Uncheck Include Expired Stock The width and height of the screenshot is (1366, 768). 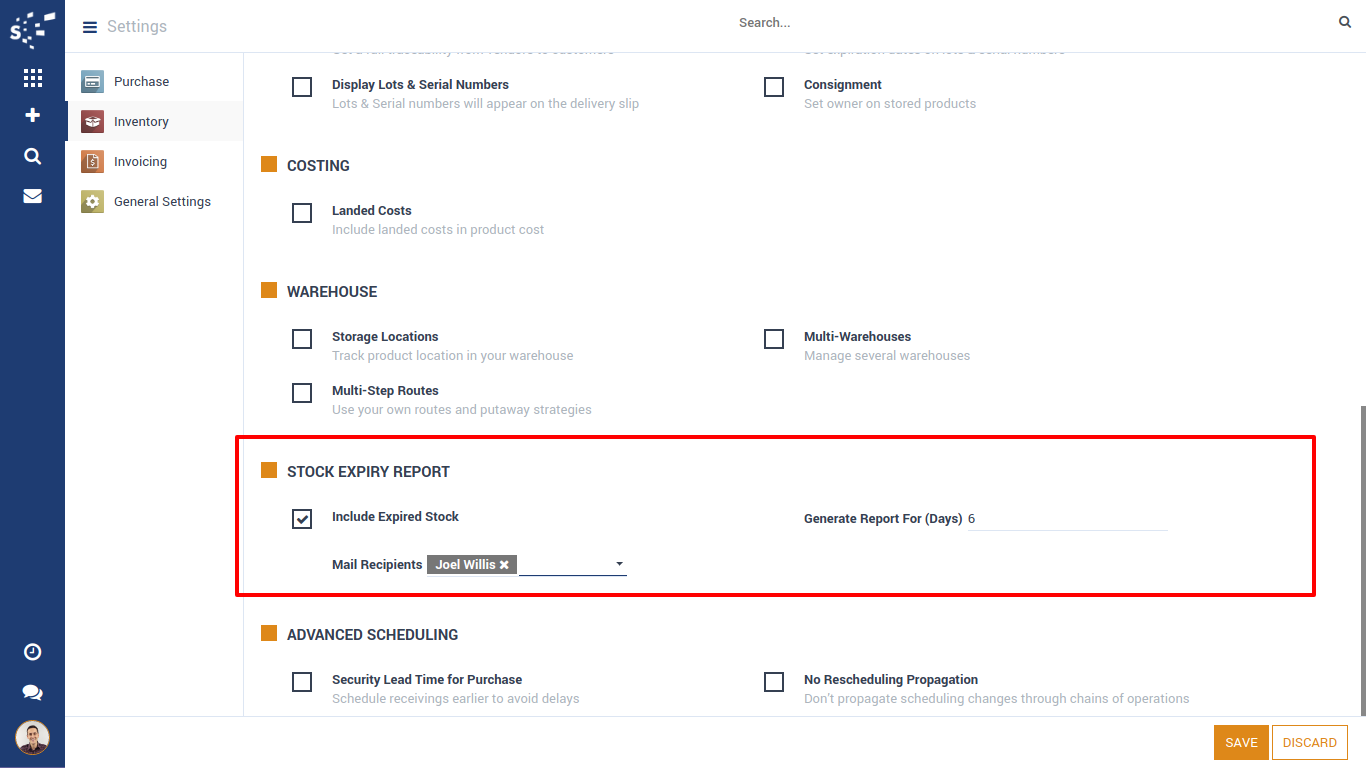(x=302, y=518)
